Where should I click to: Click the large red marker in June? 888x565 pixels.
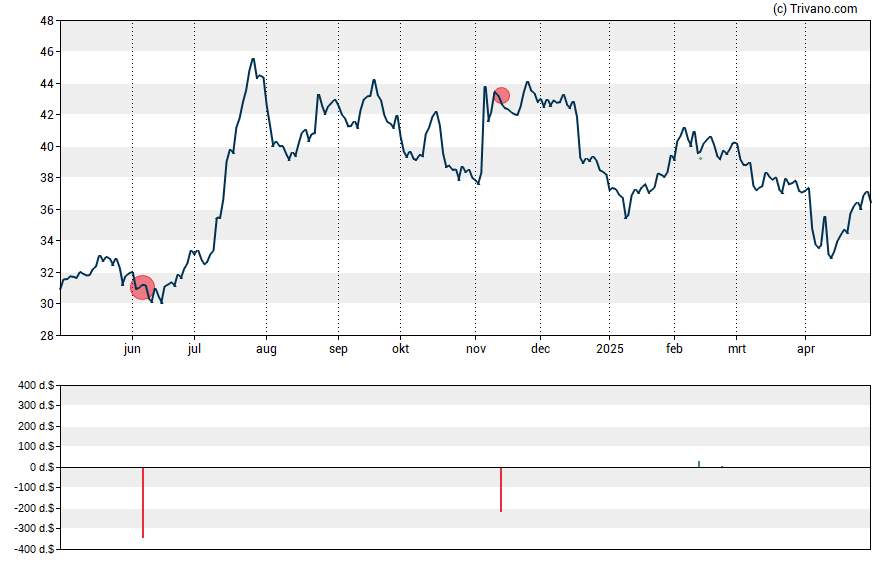pyautogui.click(x=143, y=287)
